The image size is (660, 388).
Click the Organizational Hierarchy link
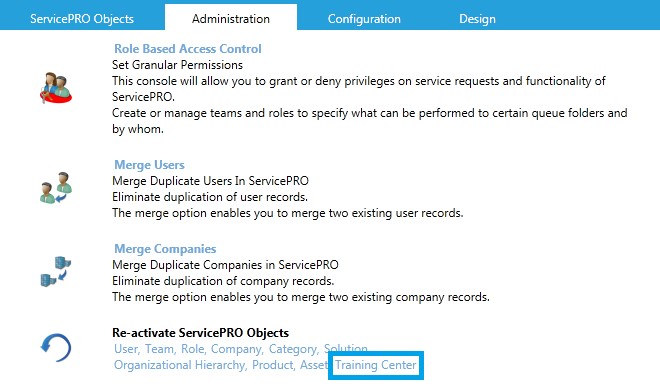pos(179,365)
